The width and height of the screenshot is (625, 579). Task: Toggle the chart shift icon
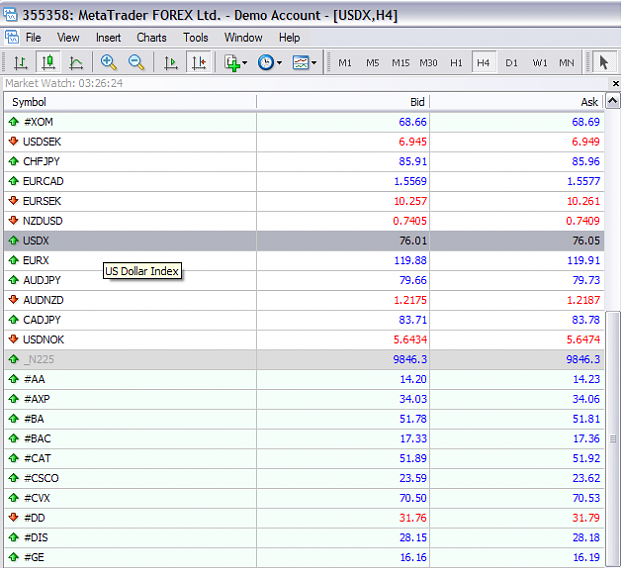point(199,63)
